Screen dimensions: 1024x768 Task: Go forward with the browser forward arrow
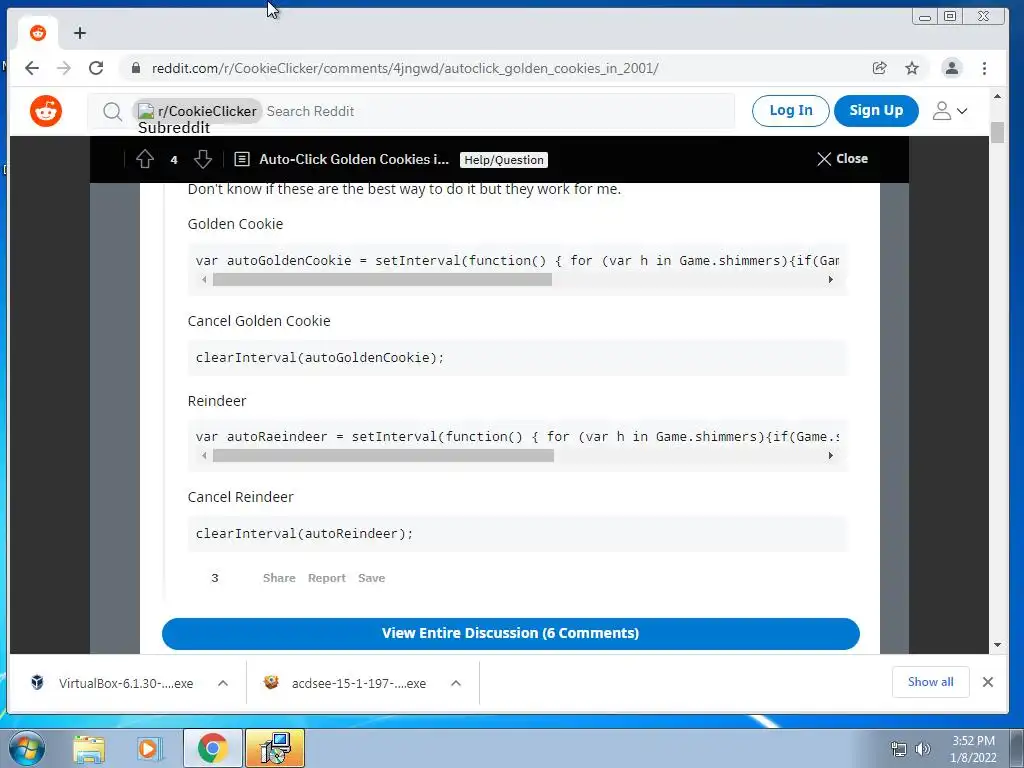click(63, 68)
